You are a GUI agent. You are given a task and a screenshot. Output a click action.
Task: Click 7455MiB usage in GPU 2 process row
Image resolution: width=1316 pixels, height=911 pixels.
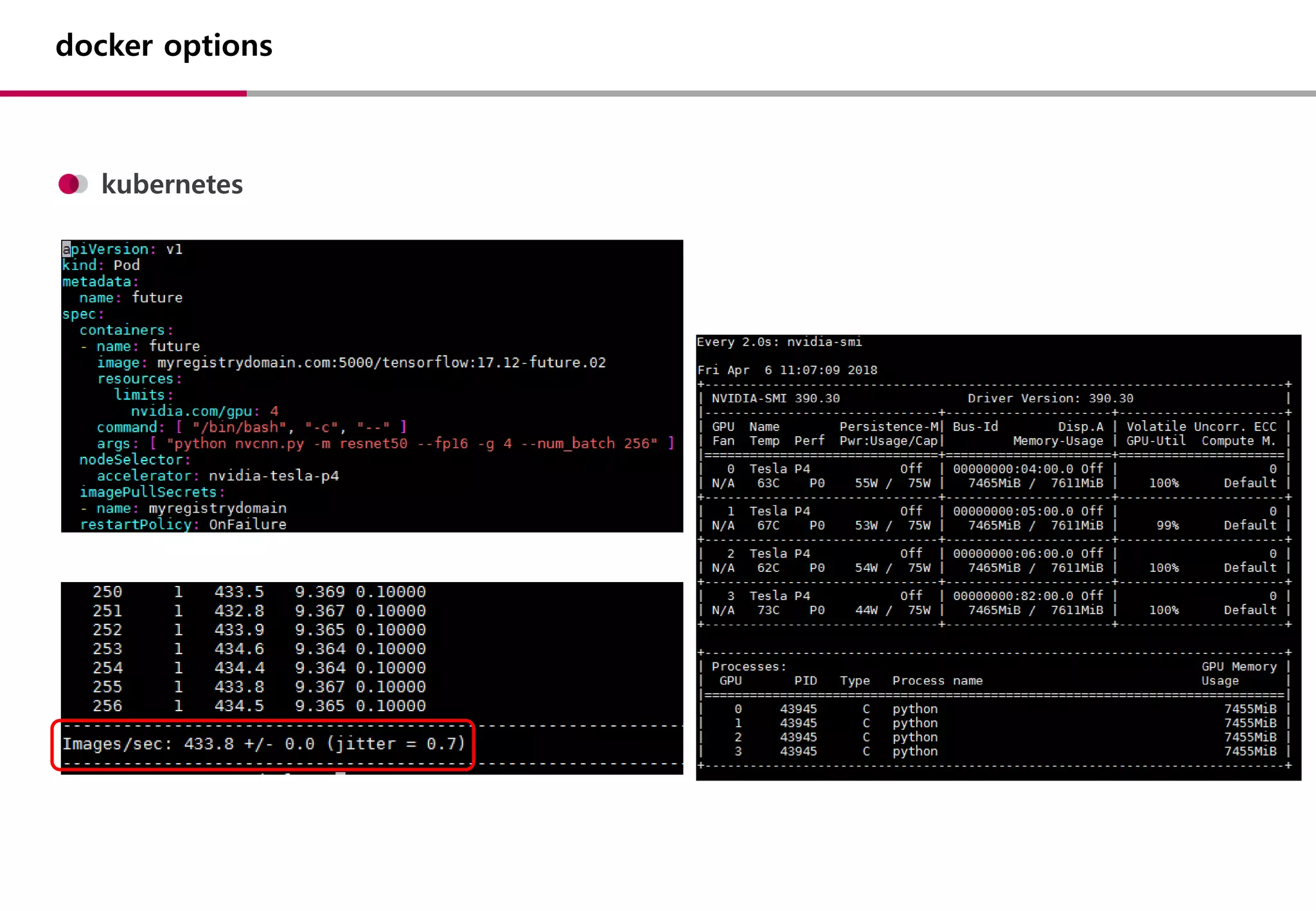(x=1250, y=738)
